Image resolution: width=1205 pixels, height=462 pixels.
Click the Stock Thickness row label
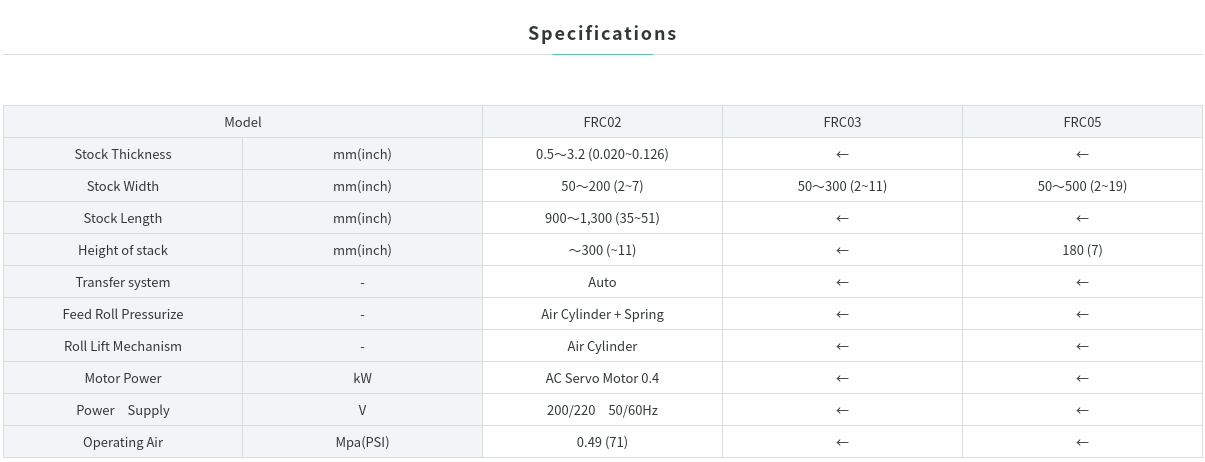[x=123, y=154]
